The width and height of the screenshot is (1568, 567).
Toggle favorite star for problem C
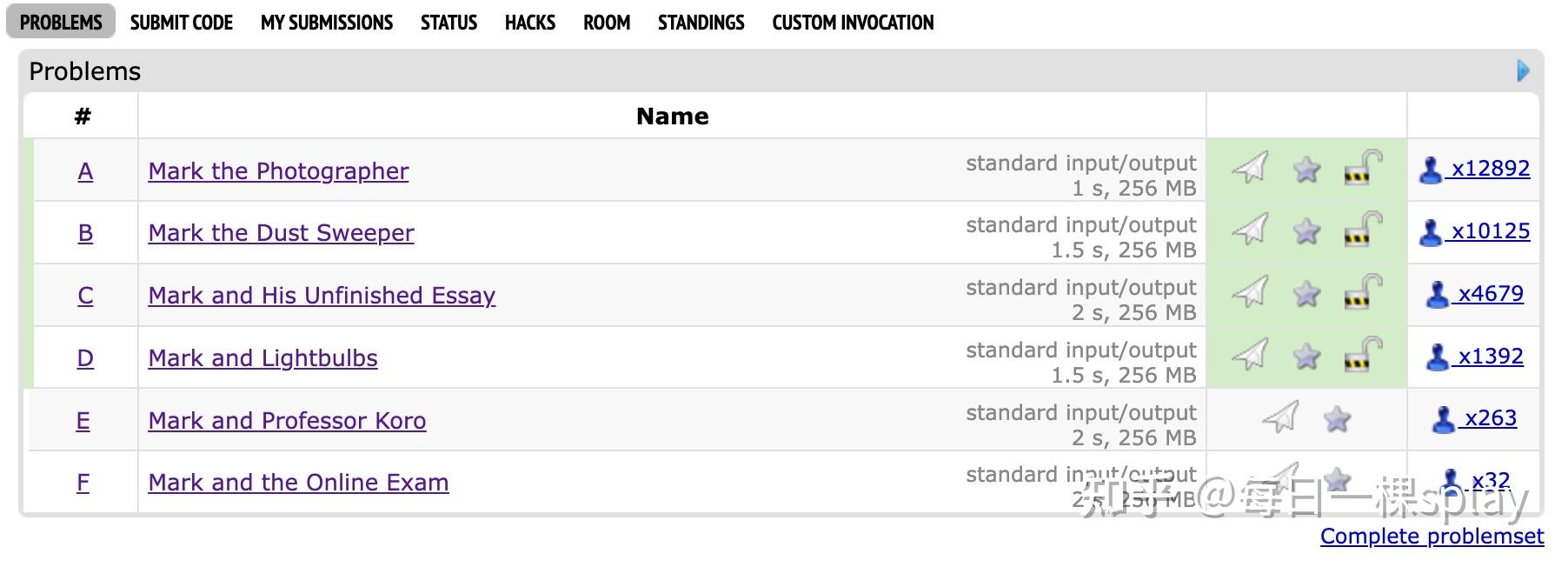click(x=1306, y=295)
